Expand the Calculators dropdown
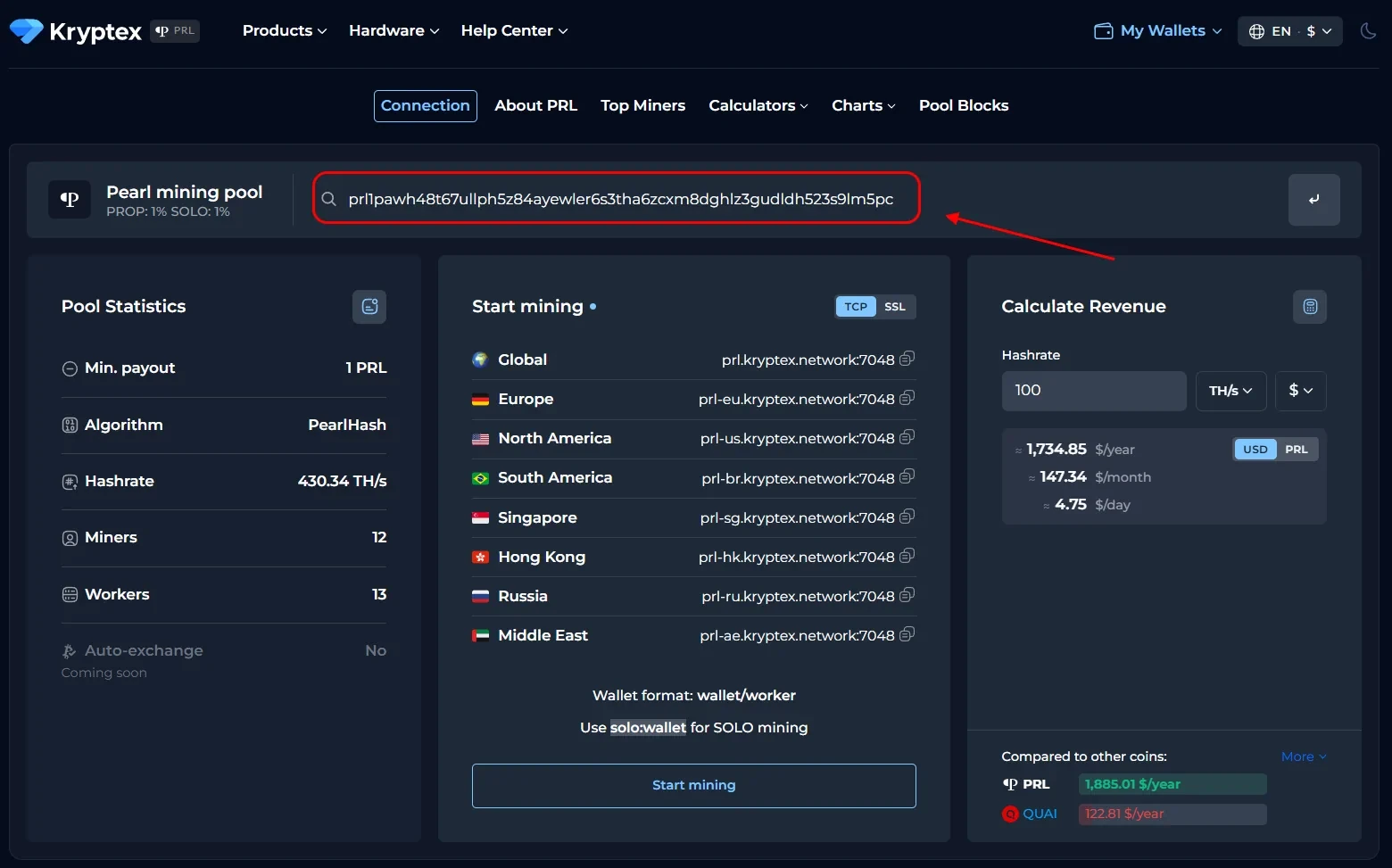The width and height of the screenshot is (1392, 868). pyautogui.click(x=758, y=105)
